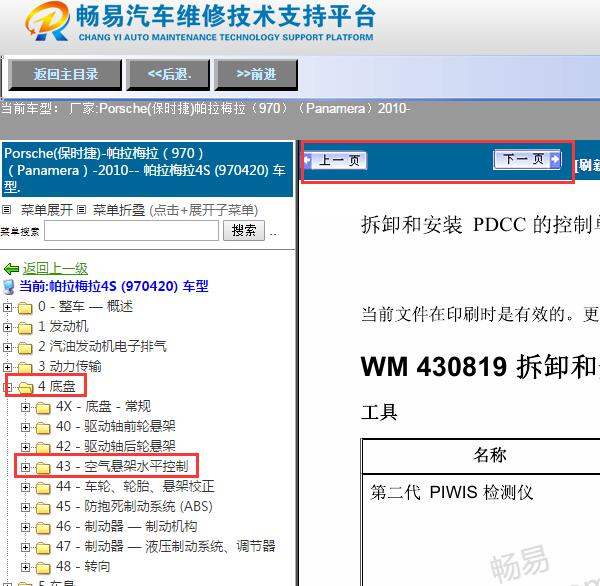Click the folder icon for 45 - 防抱死制动系统
Viewport: 600px width, 586px height.
tap(43, 508)
